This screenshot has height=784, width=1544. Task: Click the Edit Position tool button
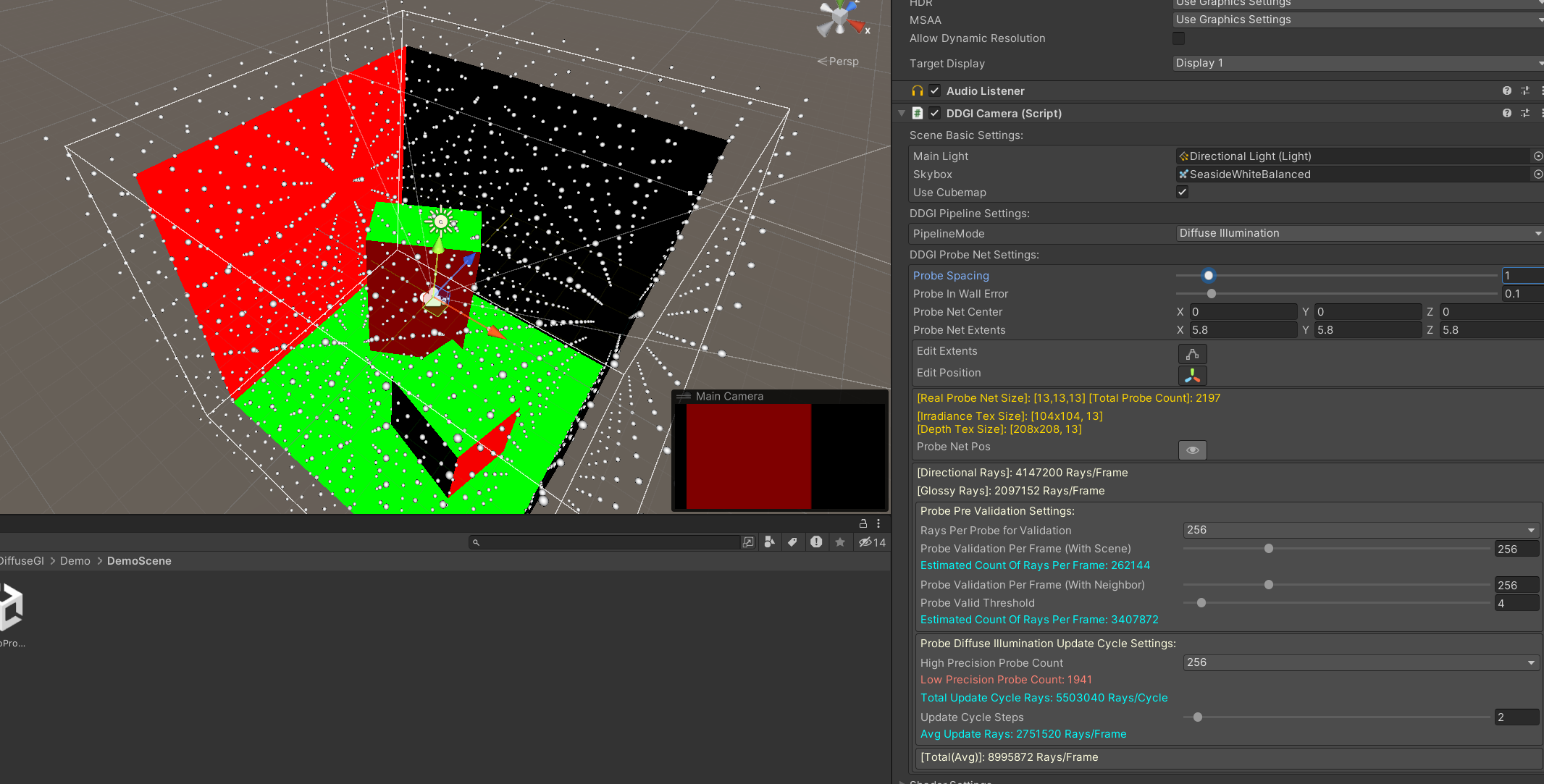coord(1192,376)
